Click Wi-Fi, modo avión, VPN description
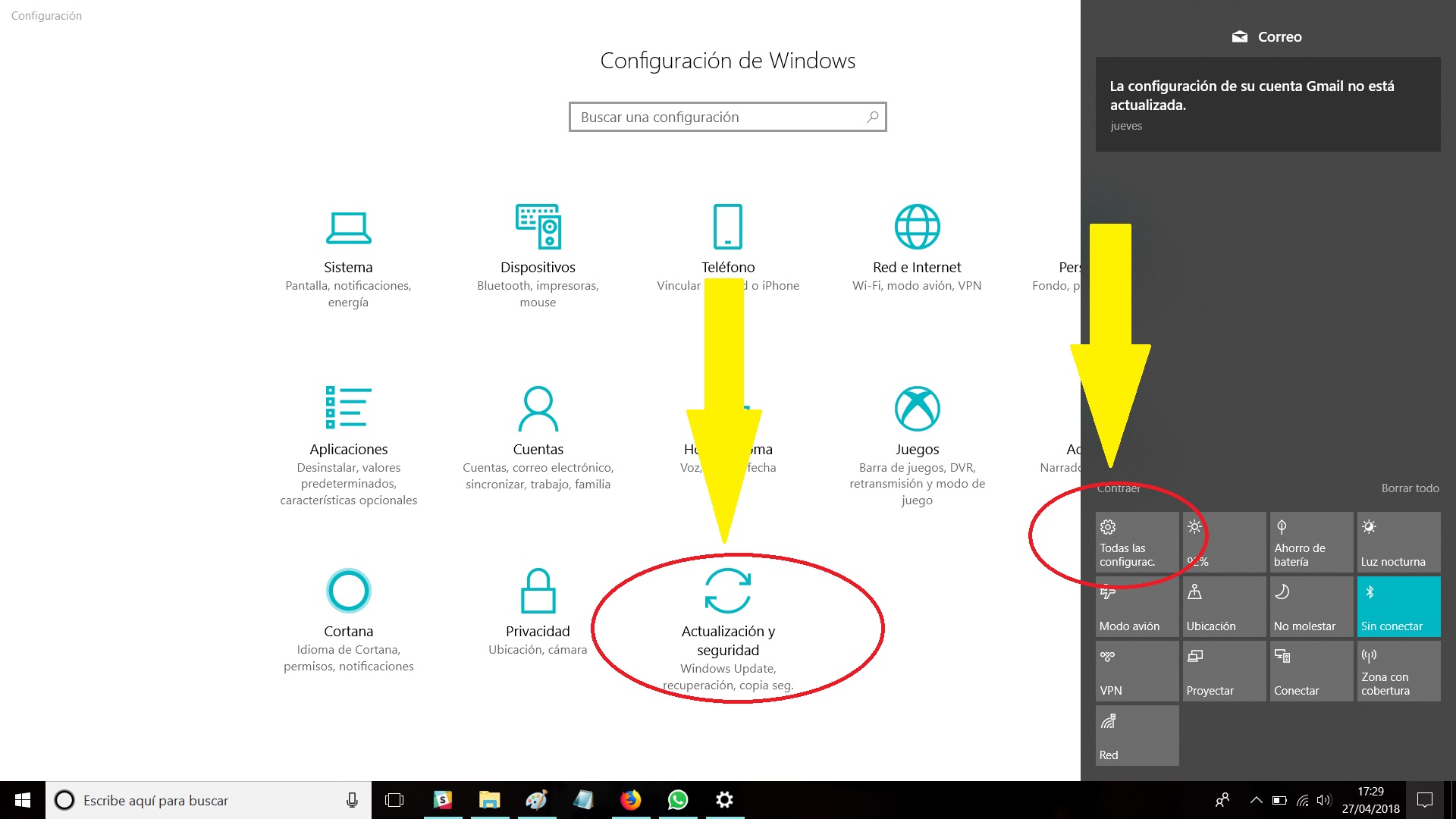The height and width of the screenshot is (819, 1456). pos(917,286)
